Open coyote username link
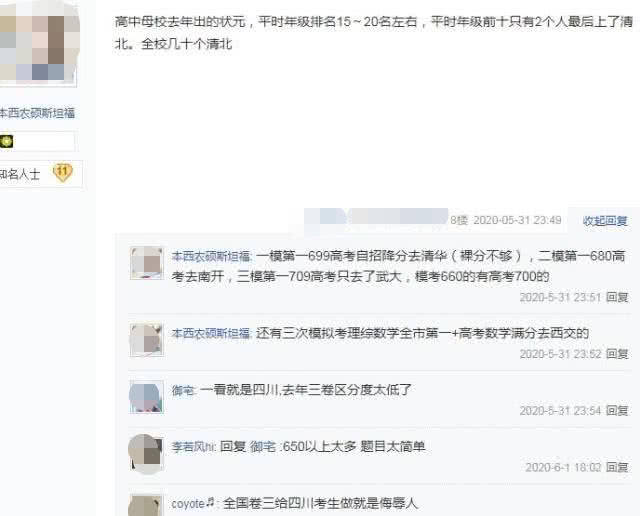 (x=193, y=503)
